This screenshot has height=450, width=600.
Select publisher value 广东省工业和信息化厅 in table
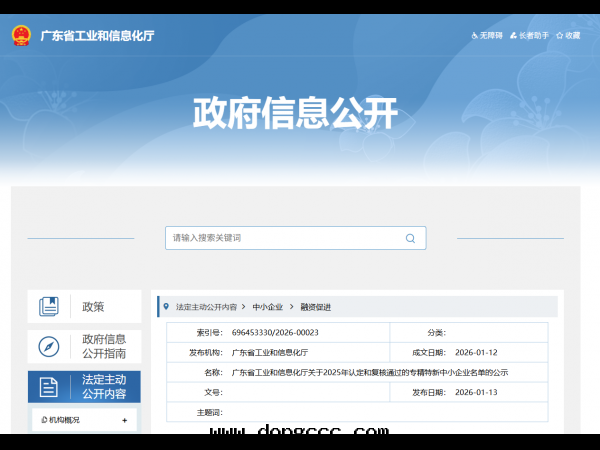click(270, 352)
